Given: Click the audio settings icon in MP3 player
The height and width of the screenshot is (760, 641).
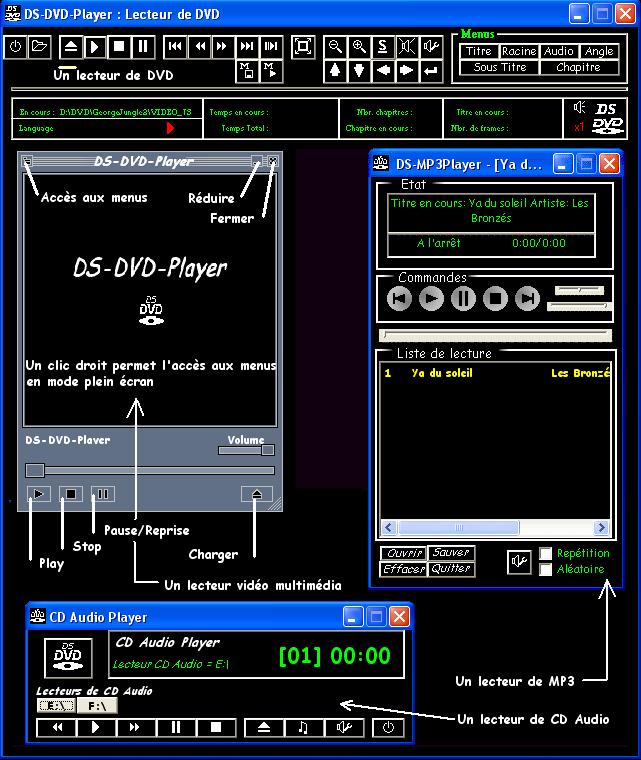Looking at the screenshot, I should 517,561.
